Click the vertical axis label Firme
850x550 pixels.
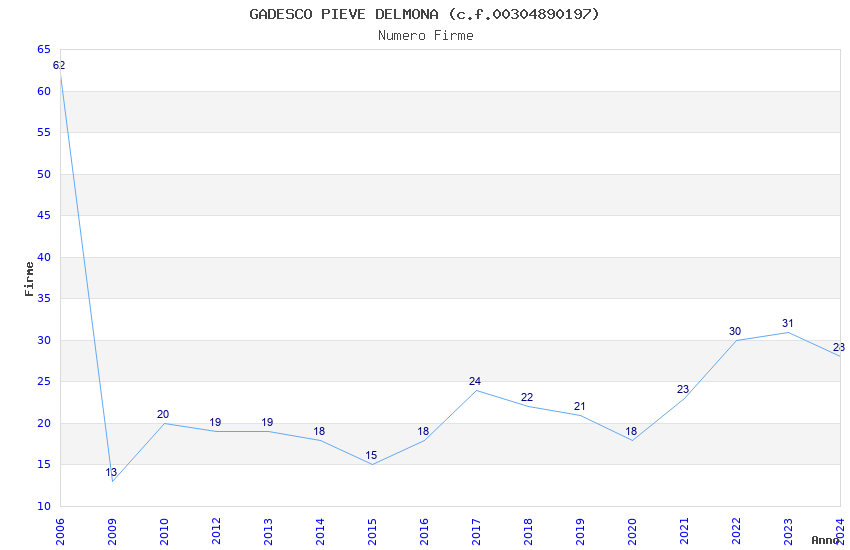(29, 279)
